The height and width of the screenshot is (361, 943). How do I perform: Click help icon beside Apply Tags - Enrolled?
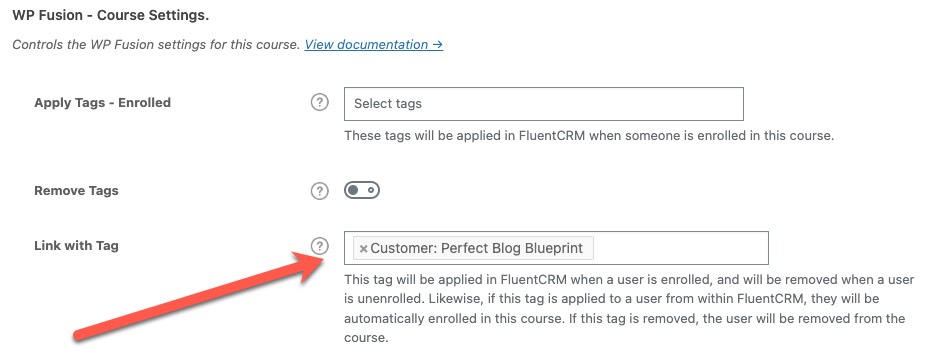click(x=320, y=103)
